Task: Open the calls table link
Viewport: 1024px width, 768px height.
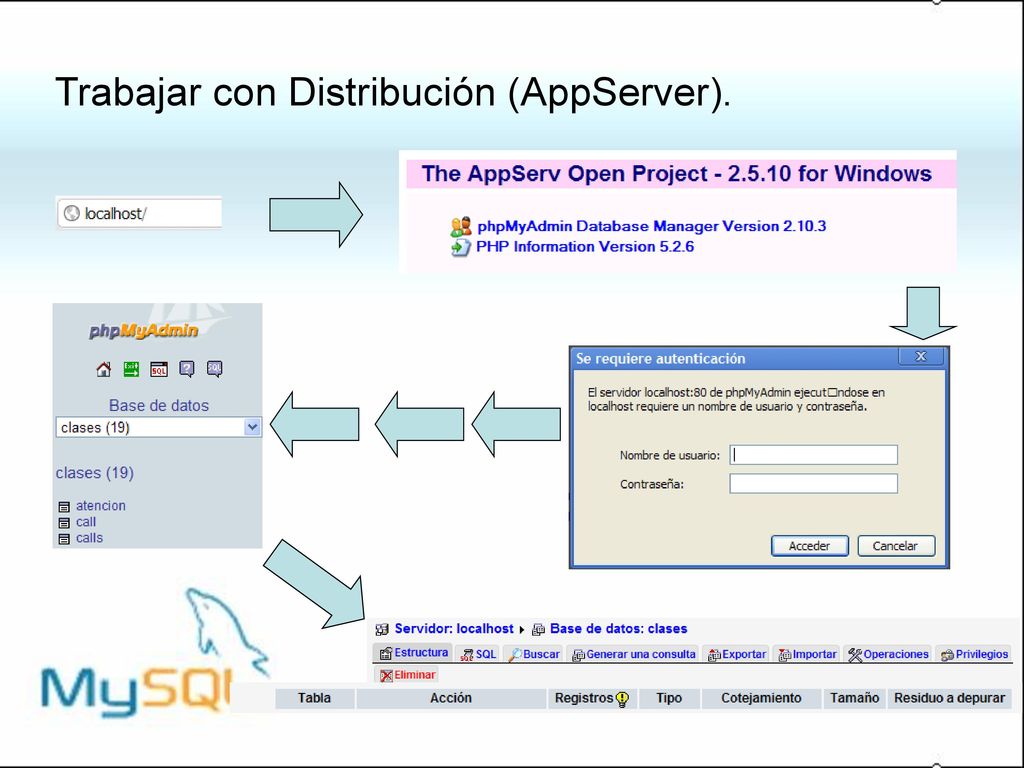Action: [89, 538]
